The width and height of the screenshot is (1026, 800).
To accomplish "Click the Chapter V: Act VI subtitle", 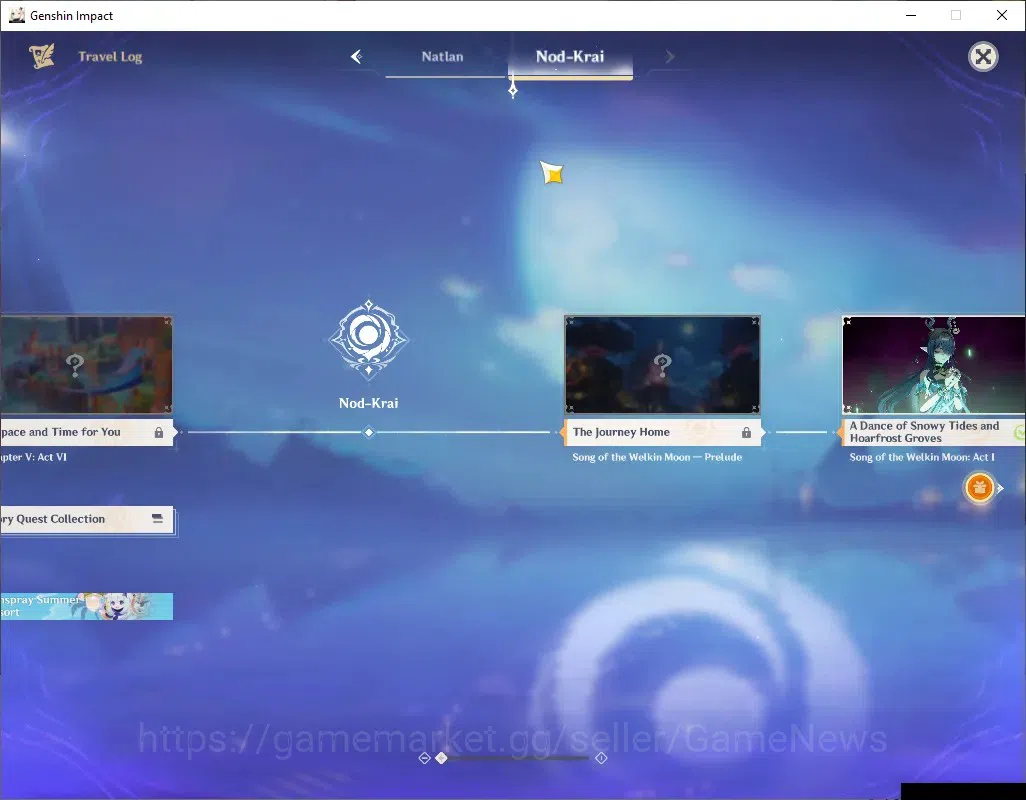I will tap(33, 457).
